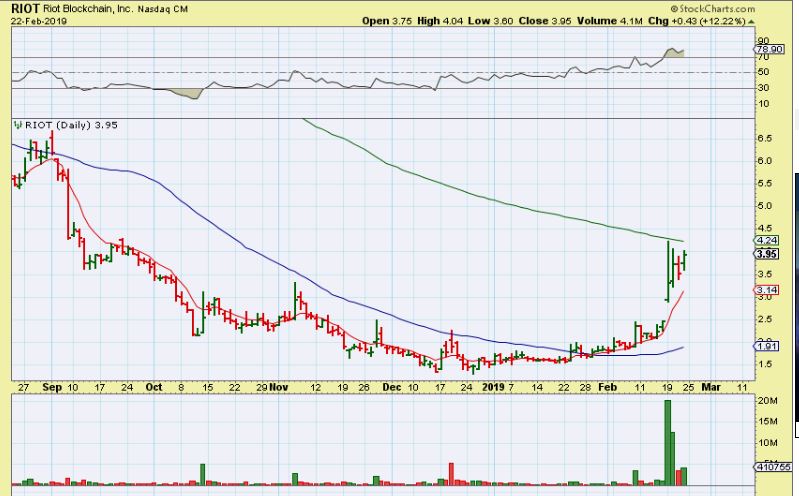Screen dimensions: 799x496
Task: Click the 3.95 last price tag
Action: [x=767, y=254]
